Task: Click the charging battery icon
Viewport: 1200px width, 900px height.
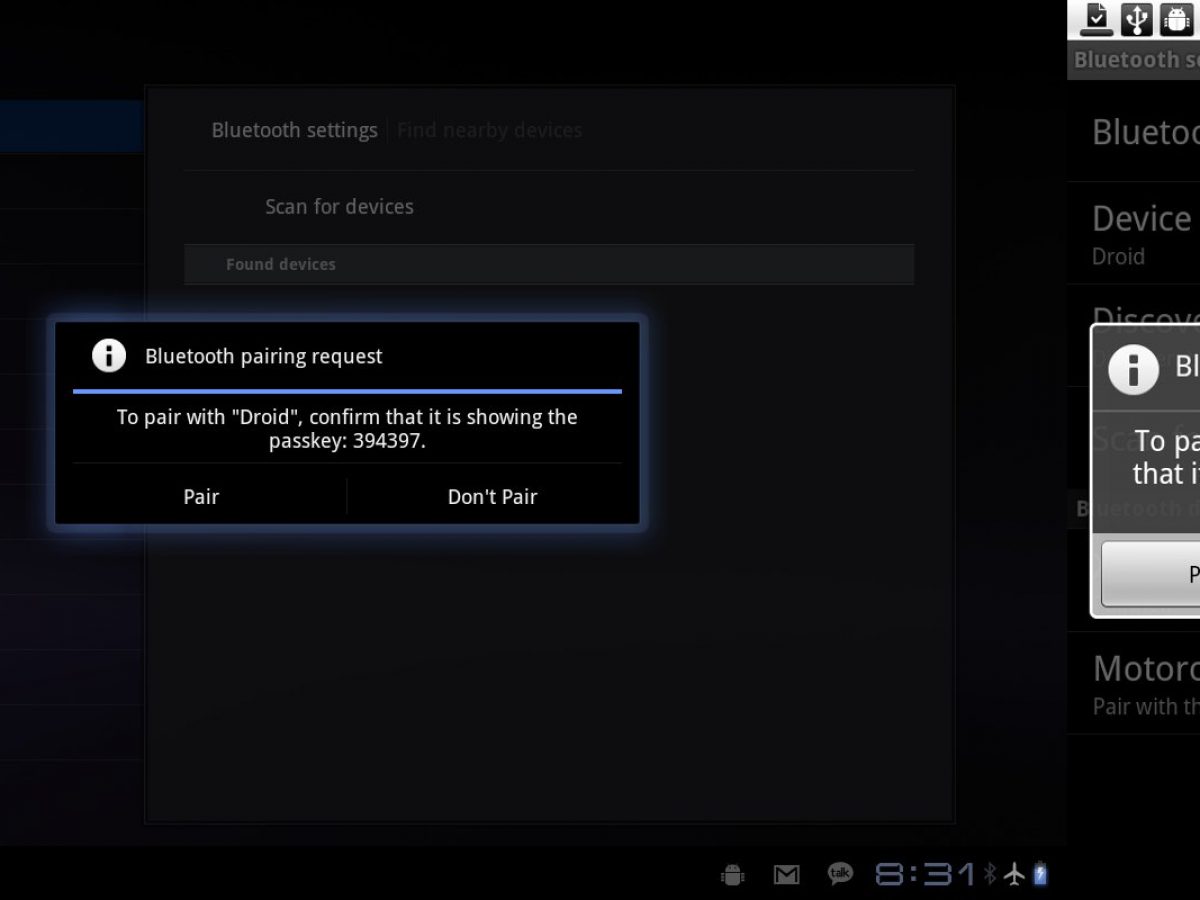Action: pyautogui.click(x=1040, y=874)
